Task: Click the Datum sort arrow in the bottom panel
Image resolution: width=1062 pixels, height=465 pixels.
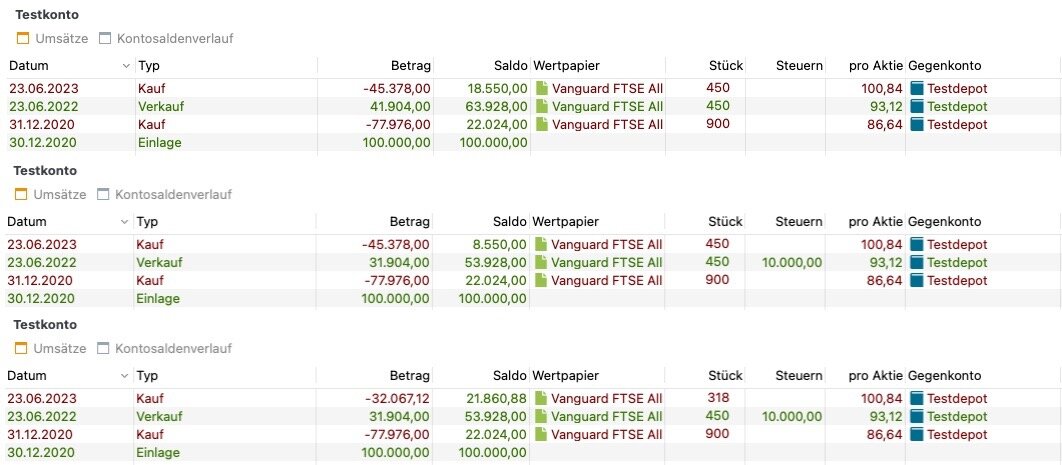Action: pos(126,376)
